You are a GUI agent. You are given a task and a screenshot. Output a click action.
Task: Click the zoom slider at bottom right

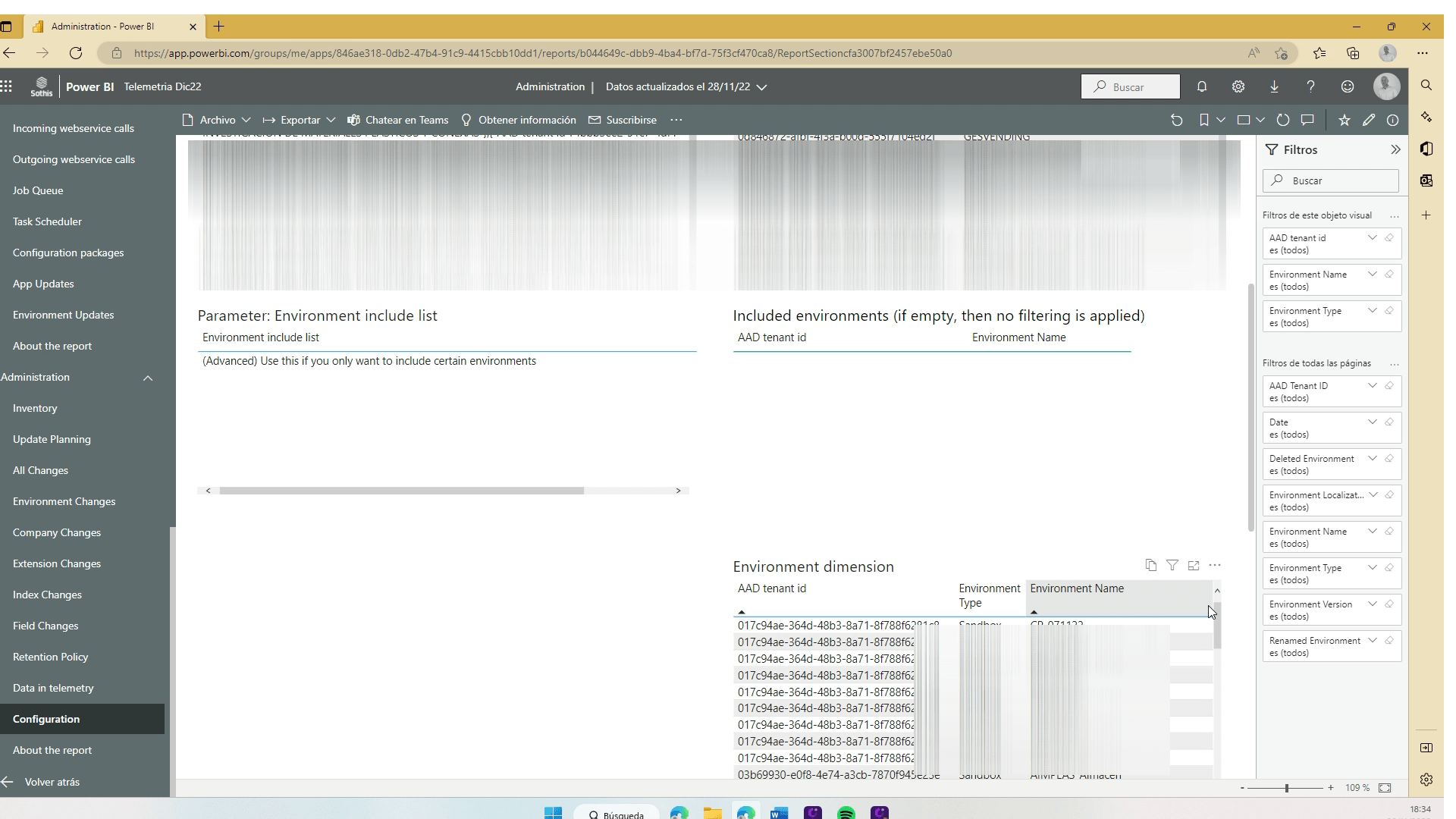coord(1286,788)
